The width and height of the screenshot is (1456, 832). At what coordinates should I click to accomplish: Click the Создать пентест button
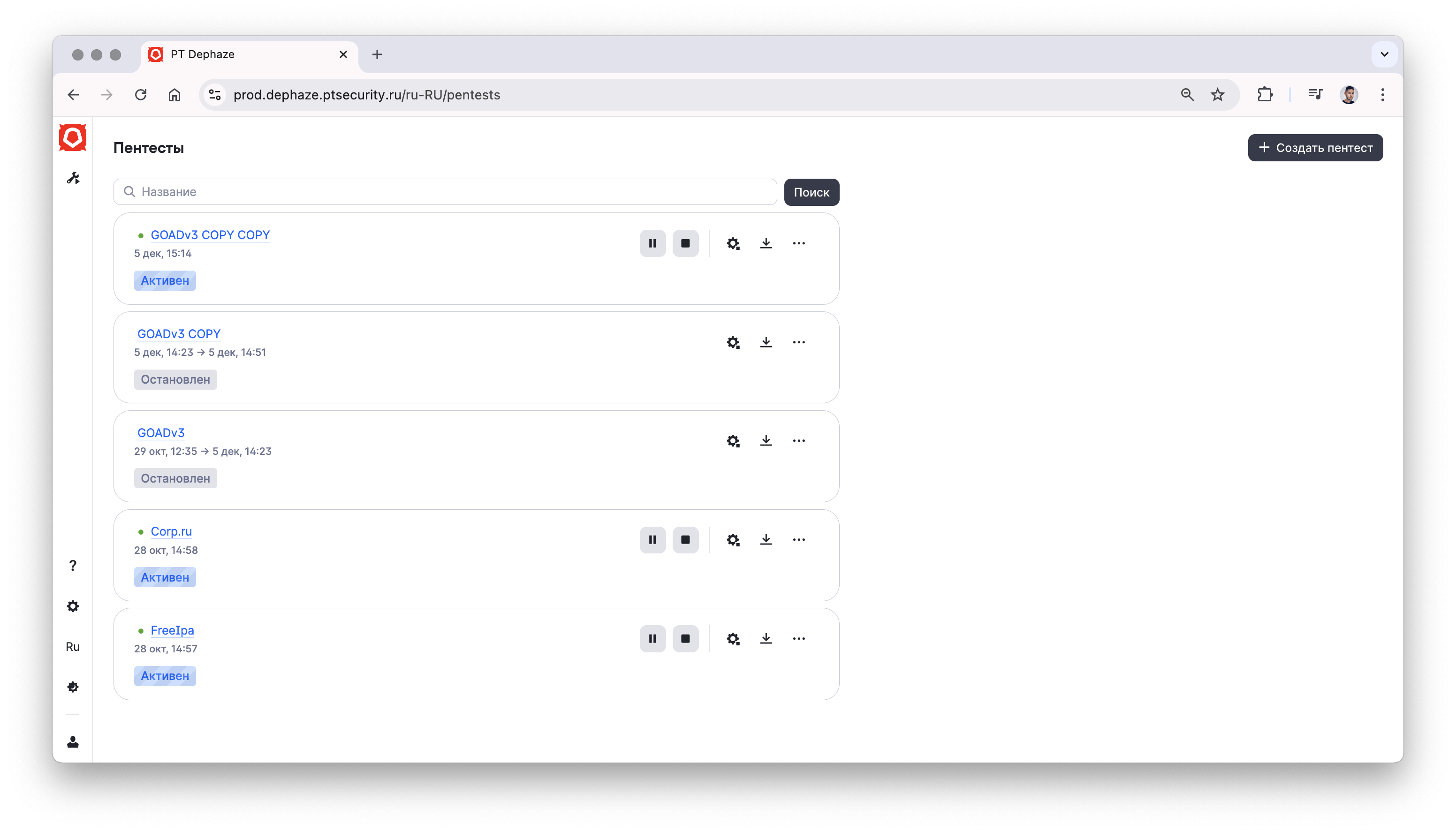(1315, 148)
